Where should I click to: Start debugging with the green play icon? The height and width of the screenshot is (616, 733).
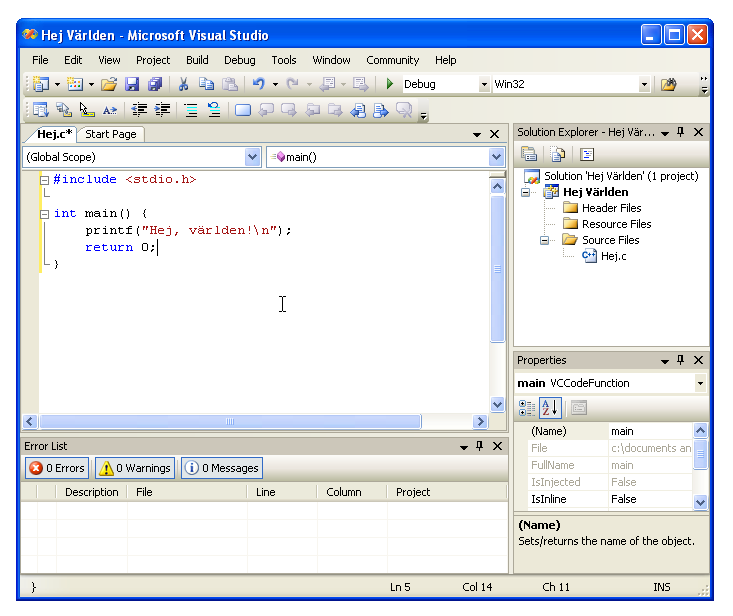(389, 84)
